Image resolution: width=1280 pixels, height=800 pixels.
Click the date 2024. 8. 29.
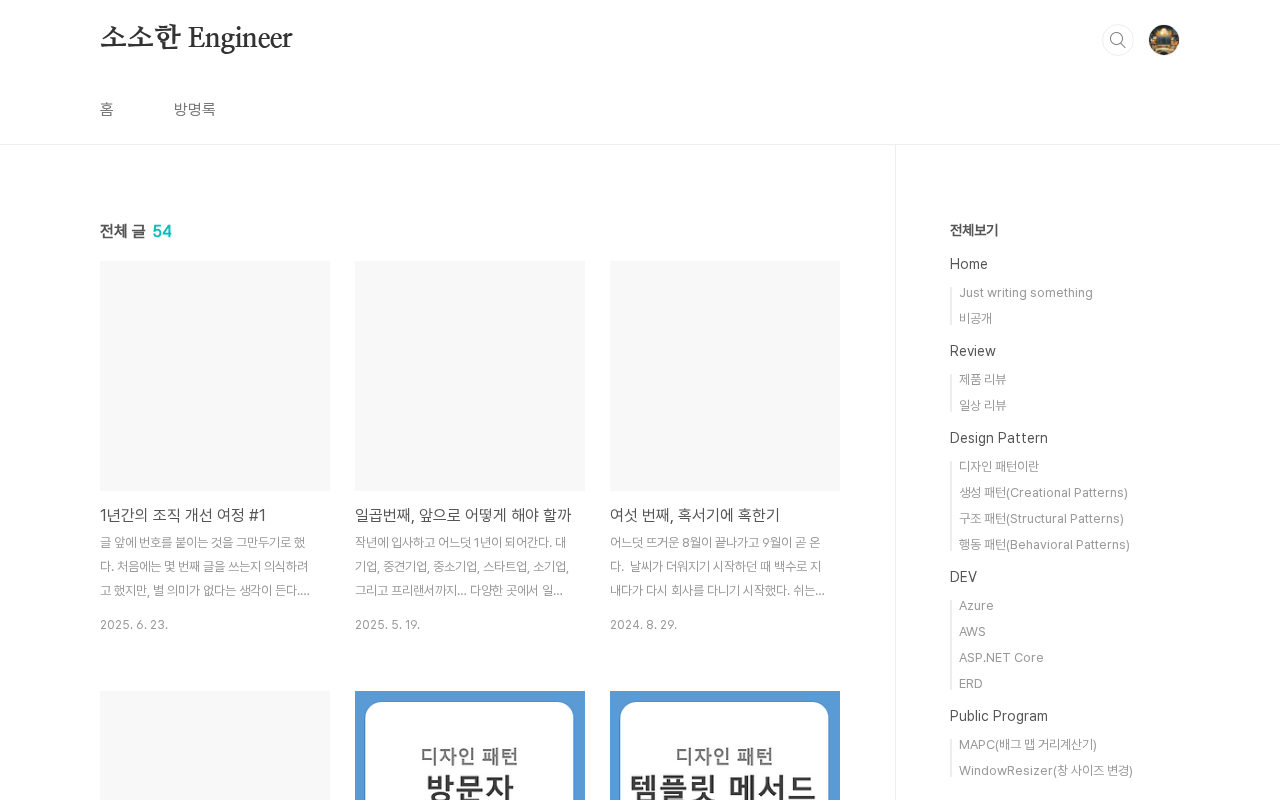pos(643,625)
